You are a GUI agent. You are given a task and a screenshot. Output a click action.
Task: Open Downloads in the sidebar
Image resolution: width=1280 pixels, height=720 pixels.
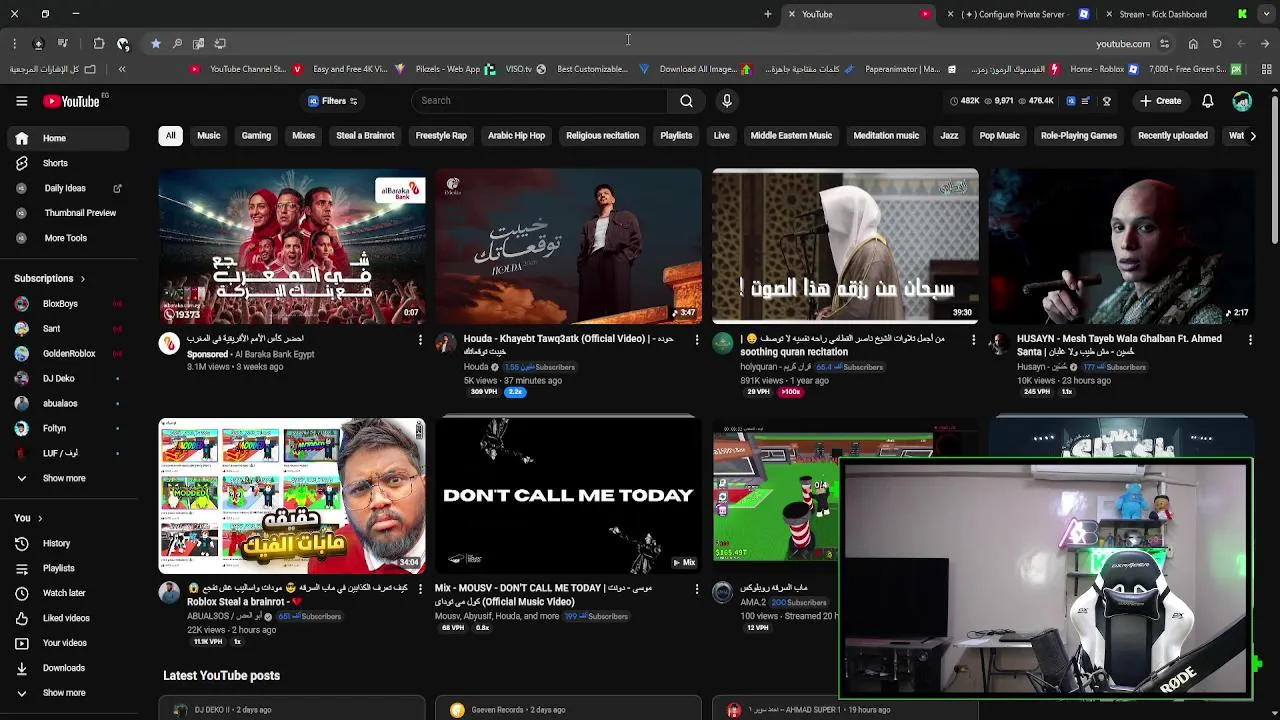click(63, 668)
